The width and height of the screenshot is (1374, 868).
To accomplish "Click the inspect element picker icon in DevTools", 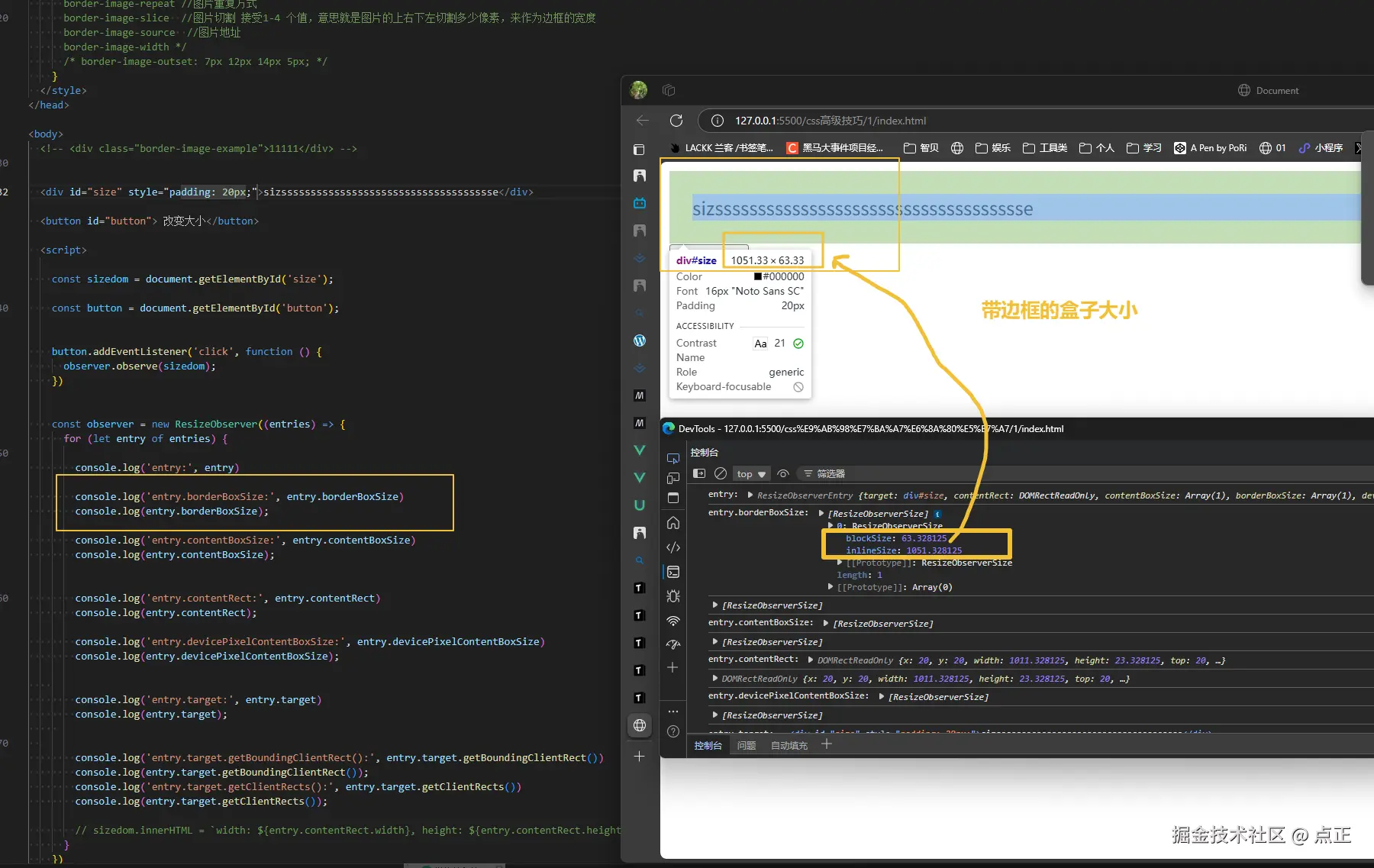I will [672, 458].
